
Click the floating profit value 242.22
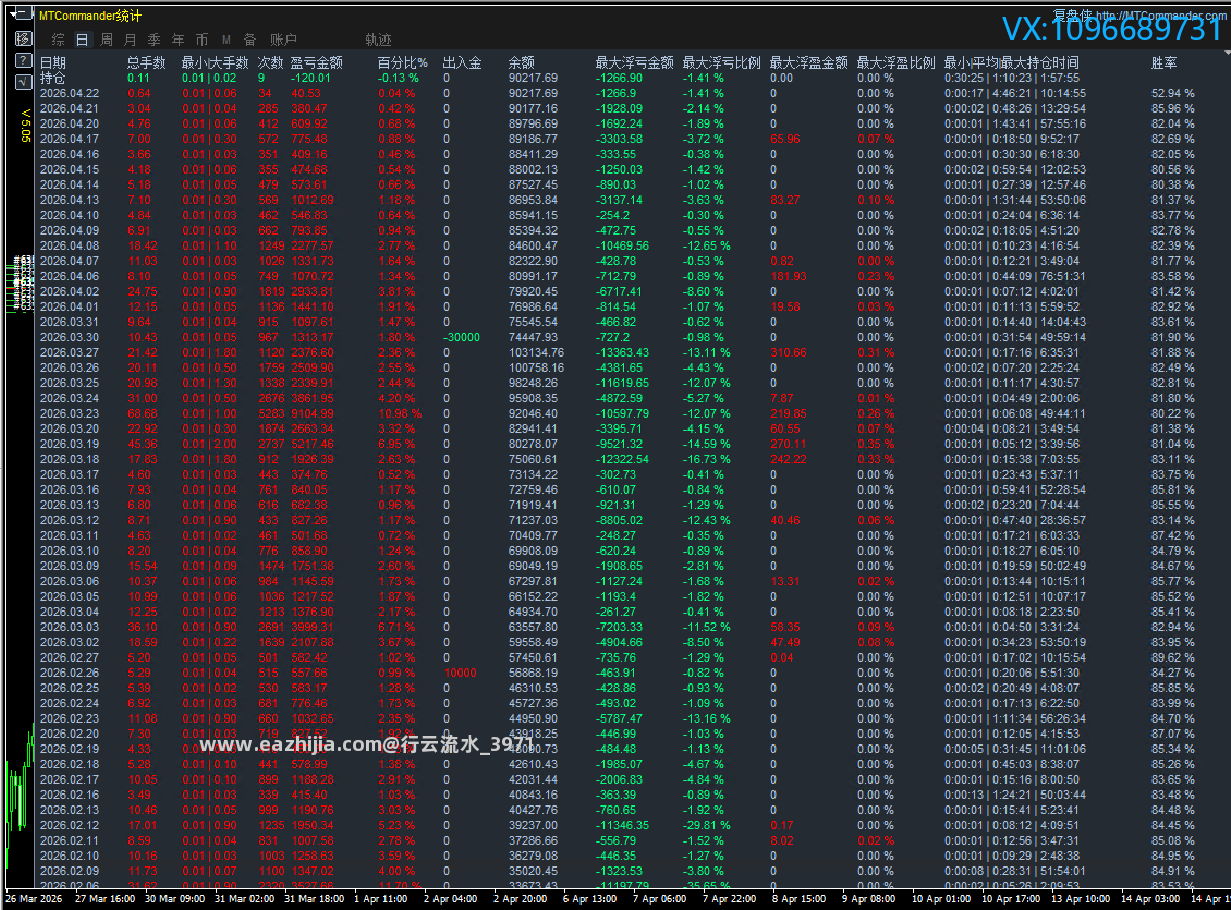(x=787, y=459)
